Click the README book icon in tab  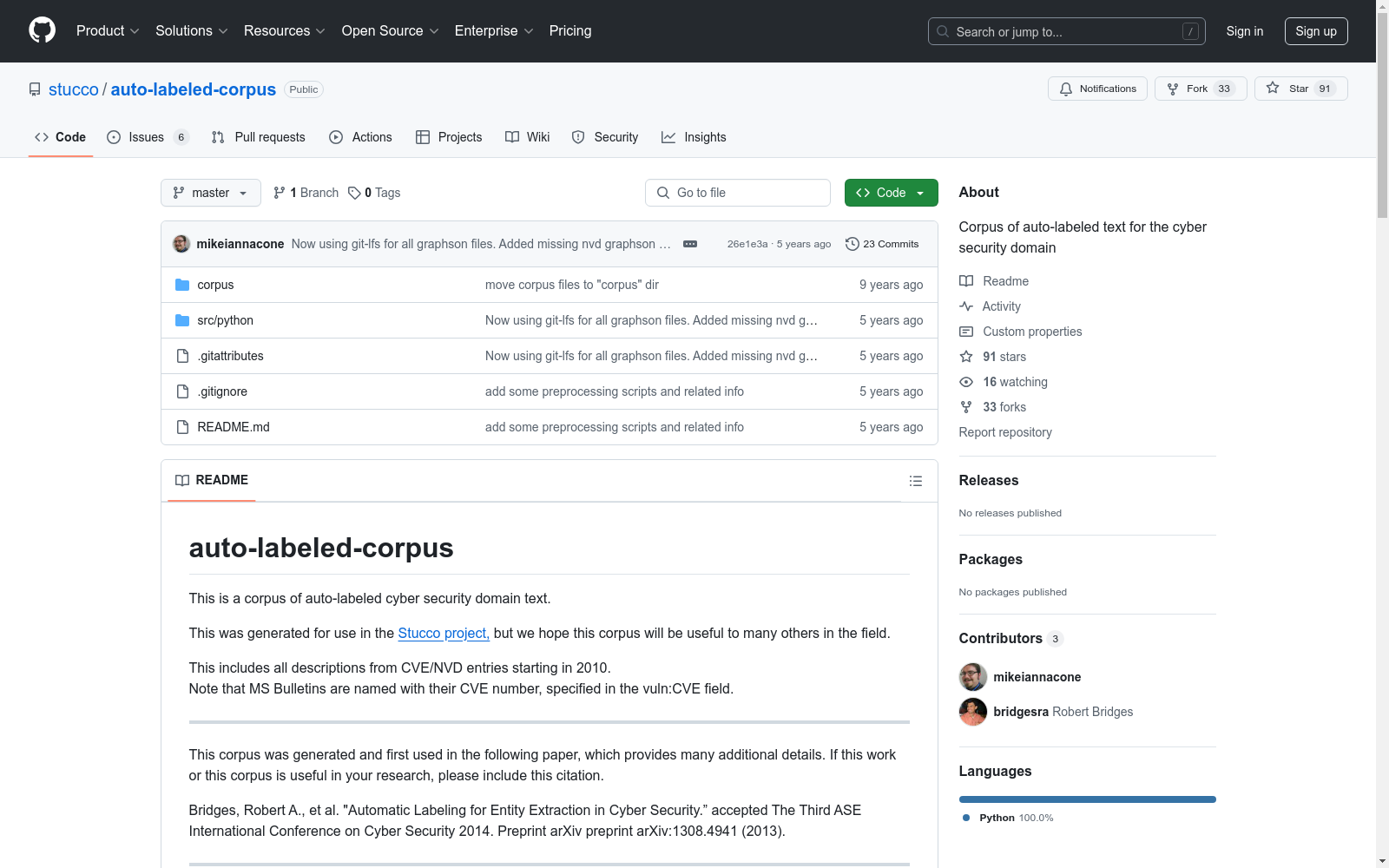pyautogui.click(x=182, y=480)
